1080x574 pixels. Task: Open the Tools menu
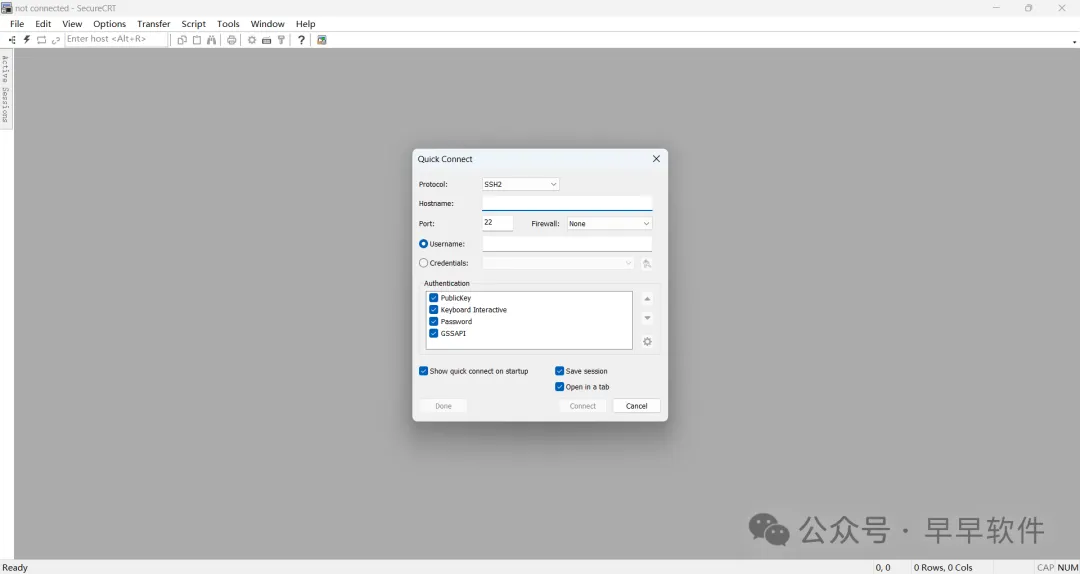(228, 23)
